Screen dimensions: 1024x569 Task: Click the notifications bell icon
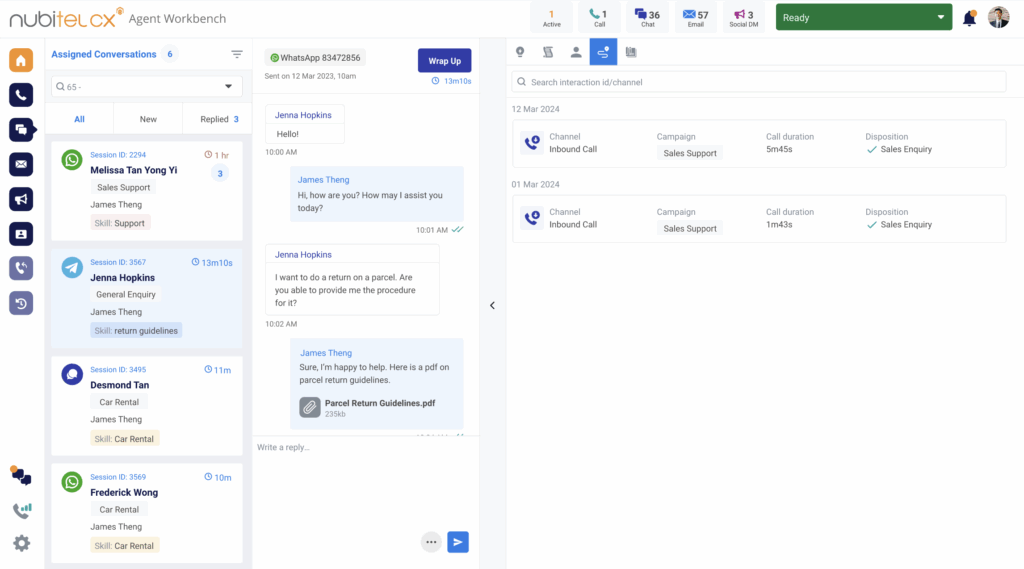970,18
